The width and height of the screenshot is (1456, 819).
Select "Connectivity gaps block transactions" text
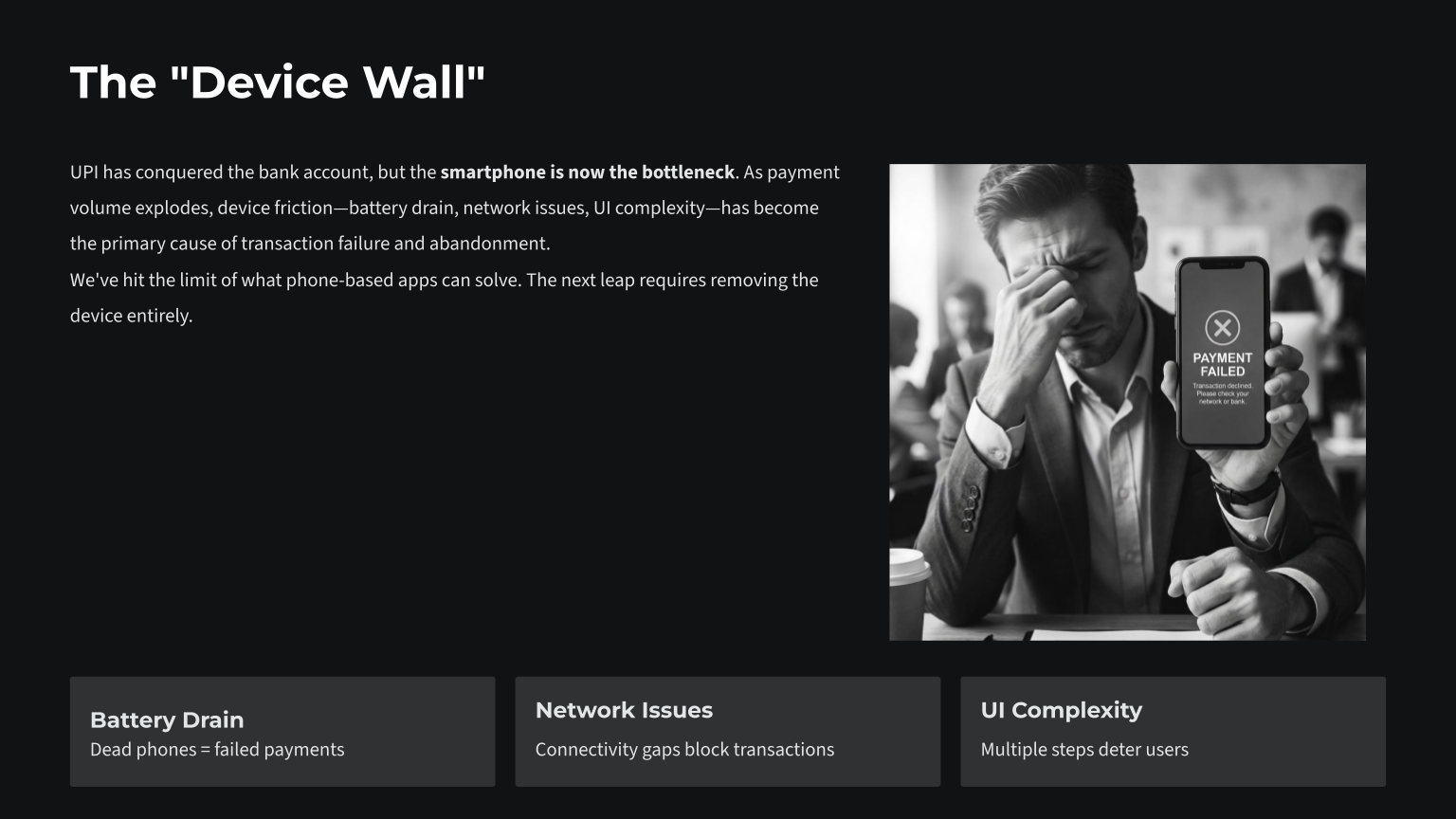click(684, 750)
